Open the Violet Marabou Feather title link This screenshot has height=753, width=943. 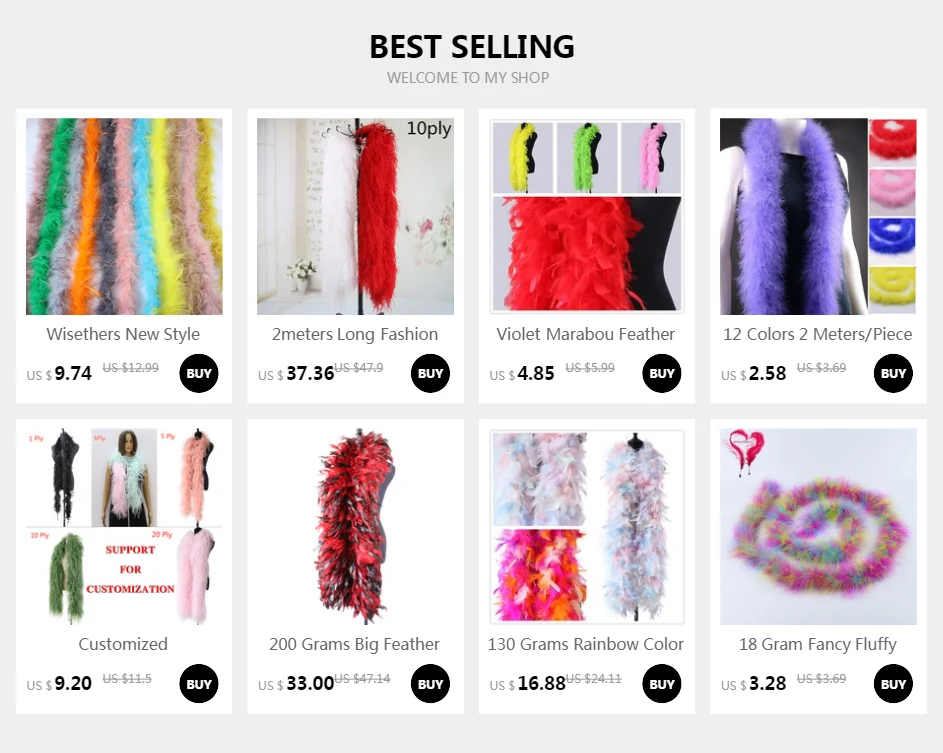click(x=586, y=334)
